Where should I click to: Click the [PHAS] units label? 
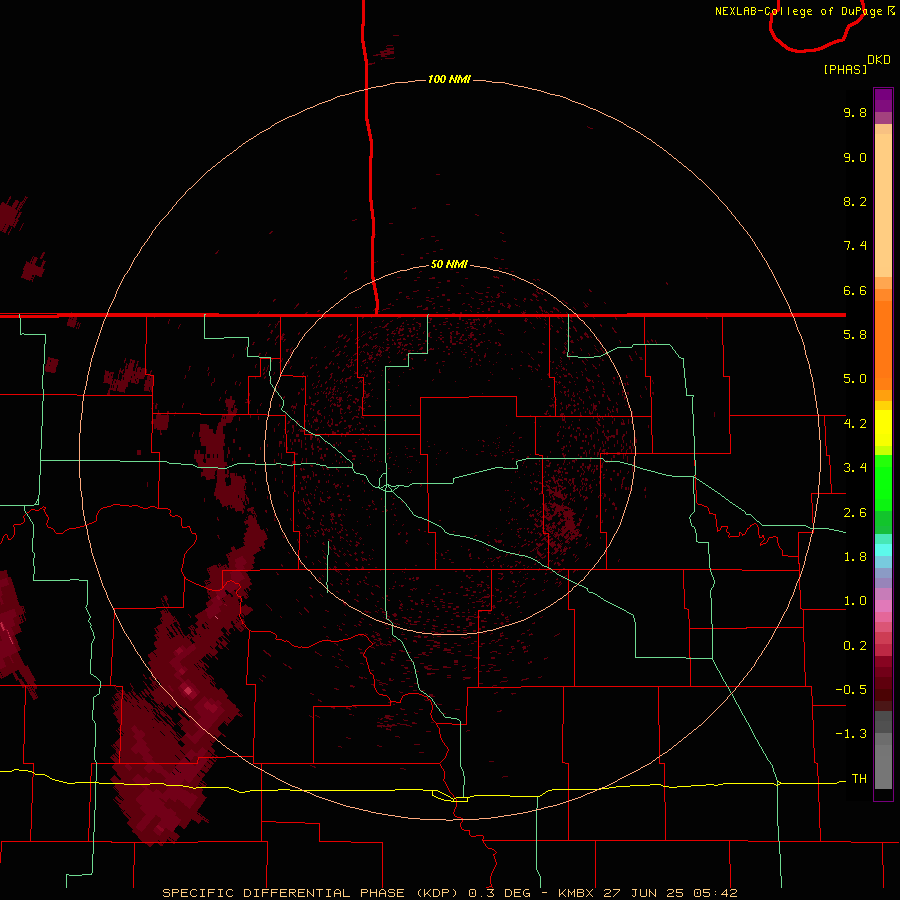point(845,69)
